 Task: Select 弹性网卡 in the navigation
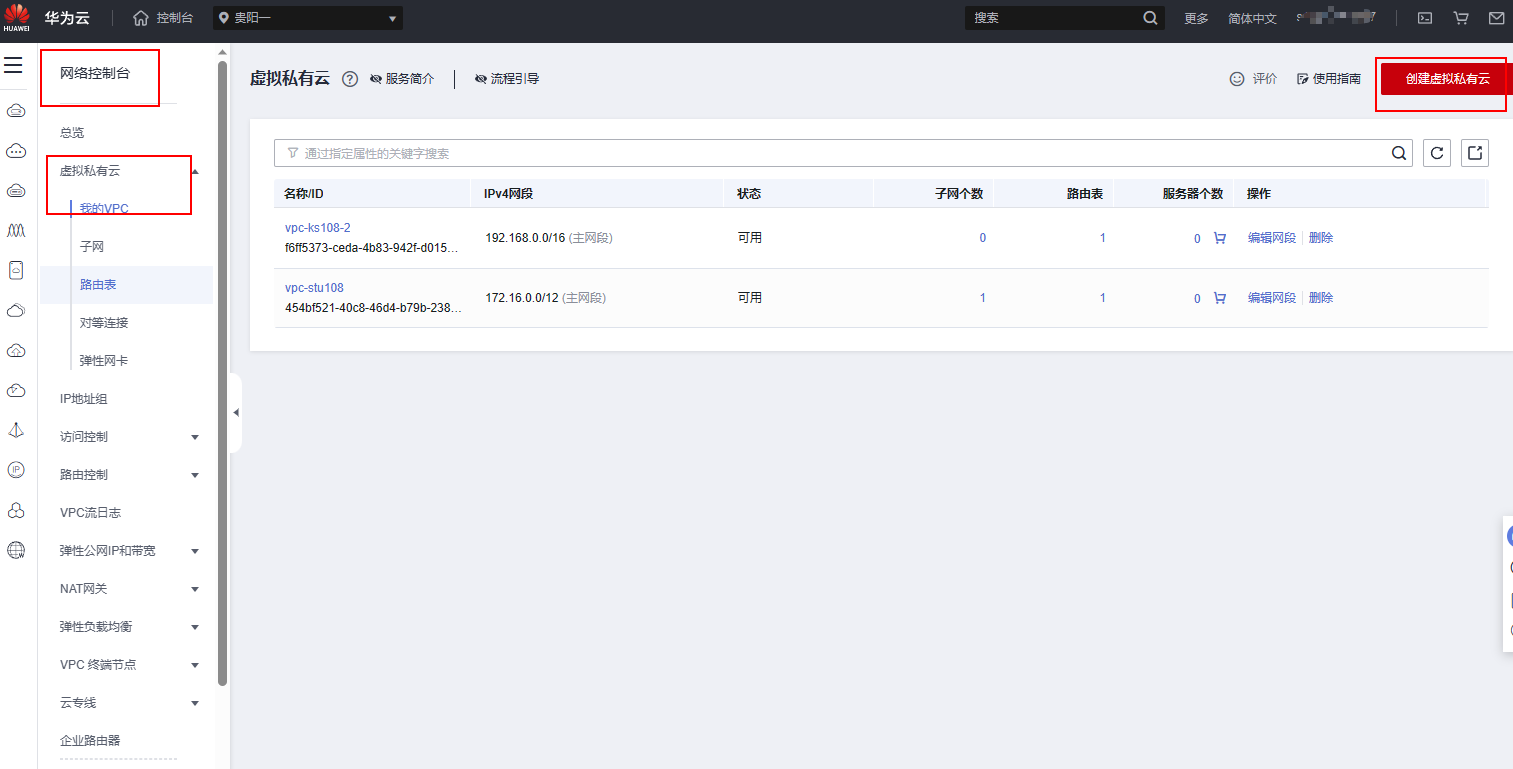coord(104,361)
